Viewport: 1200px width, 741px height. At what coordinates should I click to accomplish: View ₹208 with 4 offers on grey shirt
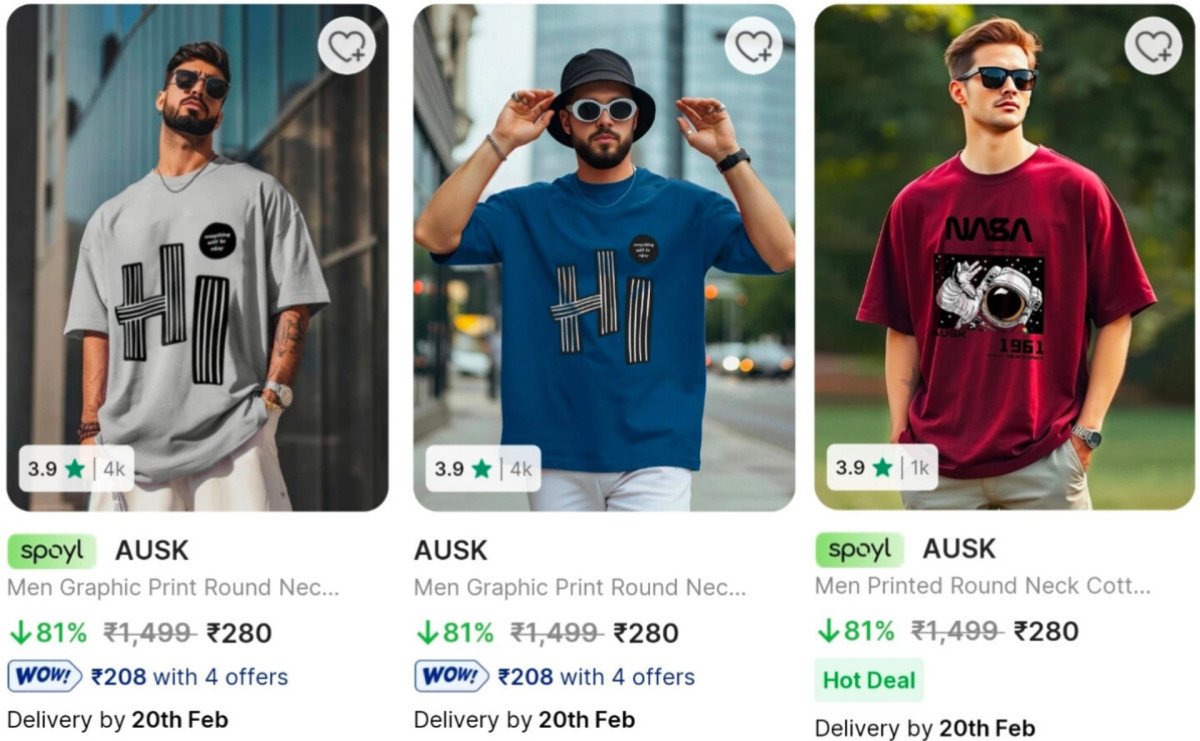tap(189, 677)
